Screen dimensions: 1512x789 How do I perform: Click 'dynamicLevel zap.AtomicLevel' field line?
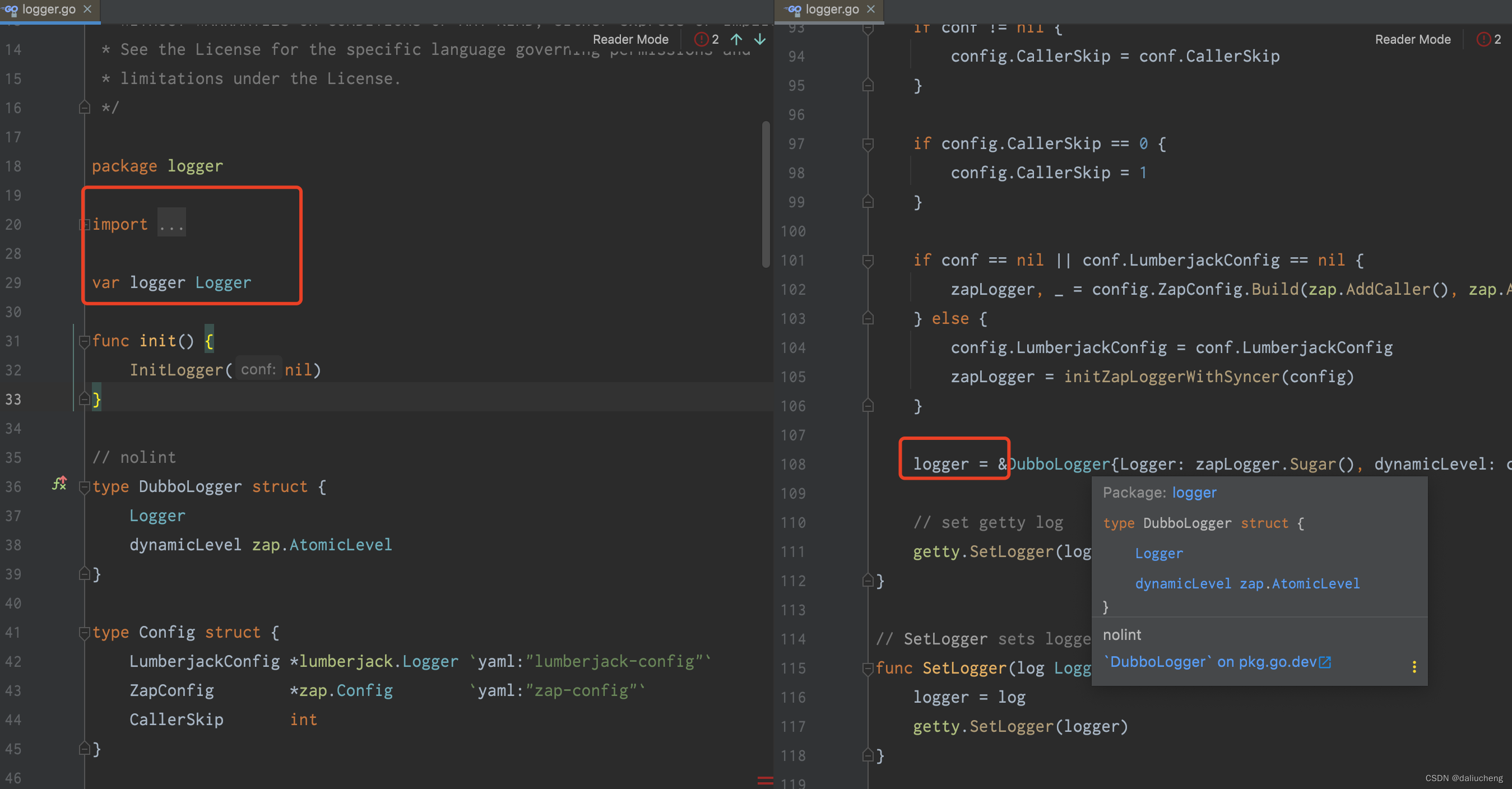261,545
